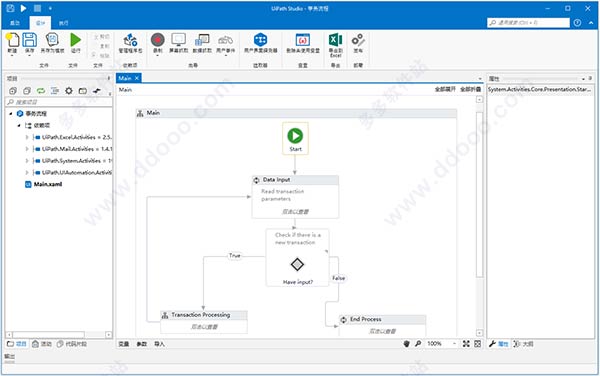
Task: Close the Main document tab
Action: [137, 78]
